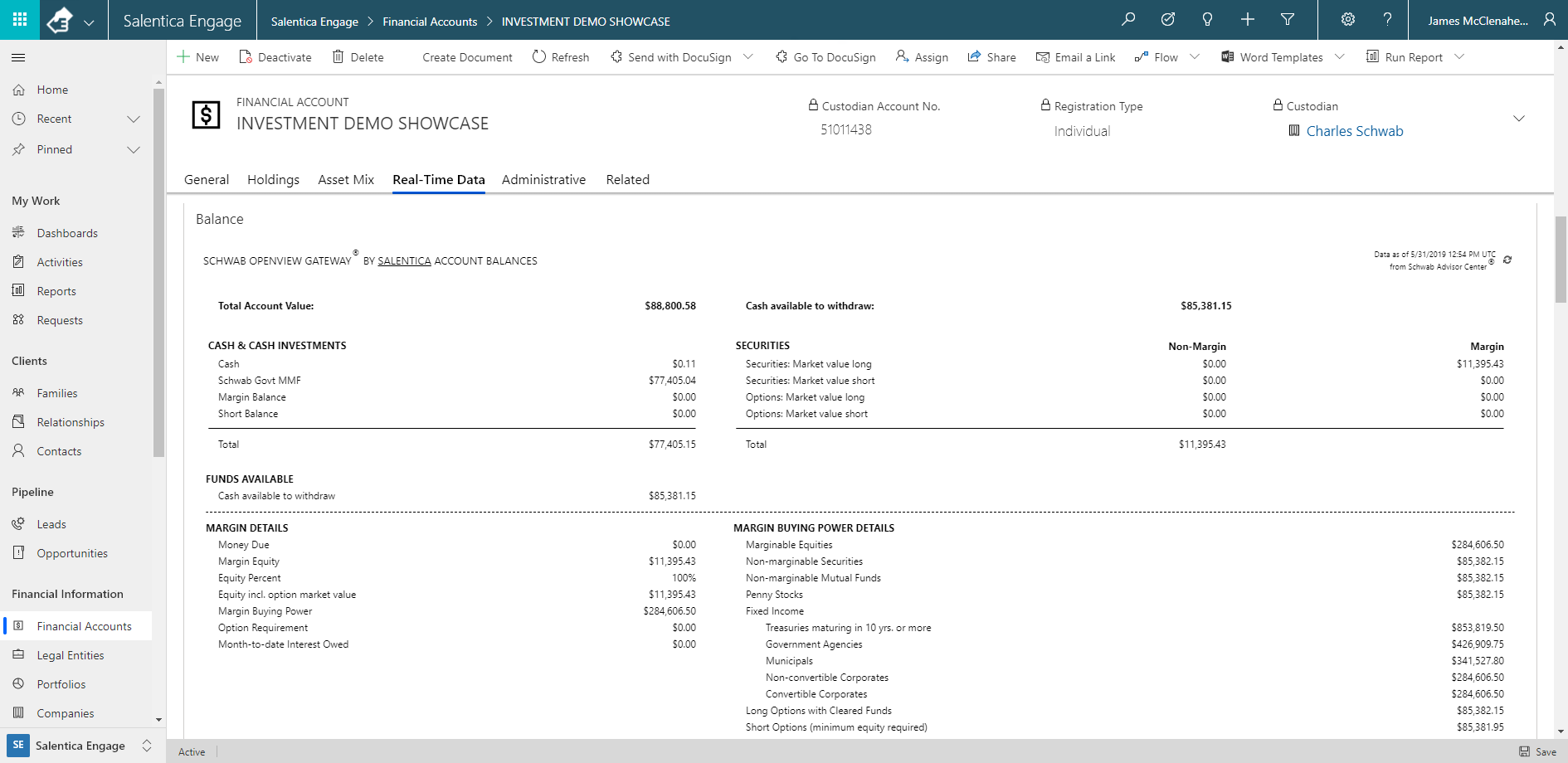Expand the record header chevron
This screenshot has height=763, width=1568.
pyautogui.click(x=1519, y=119)
